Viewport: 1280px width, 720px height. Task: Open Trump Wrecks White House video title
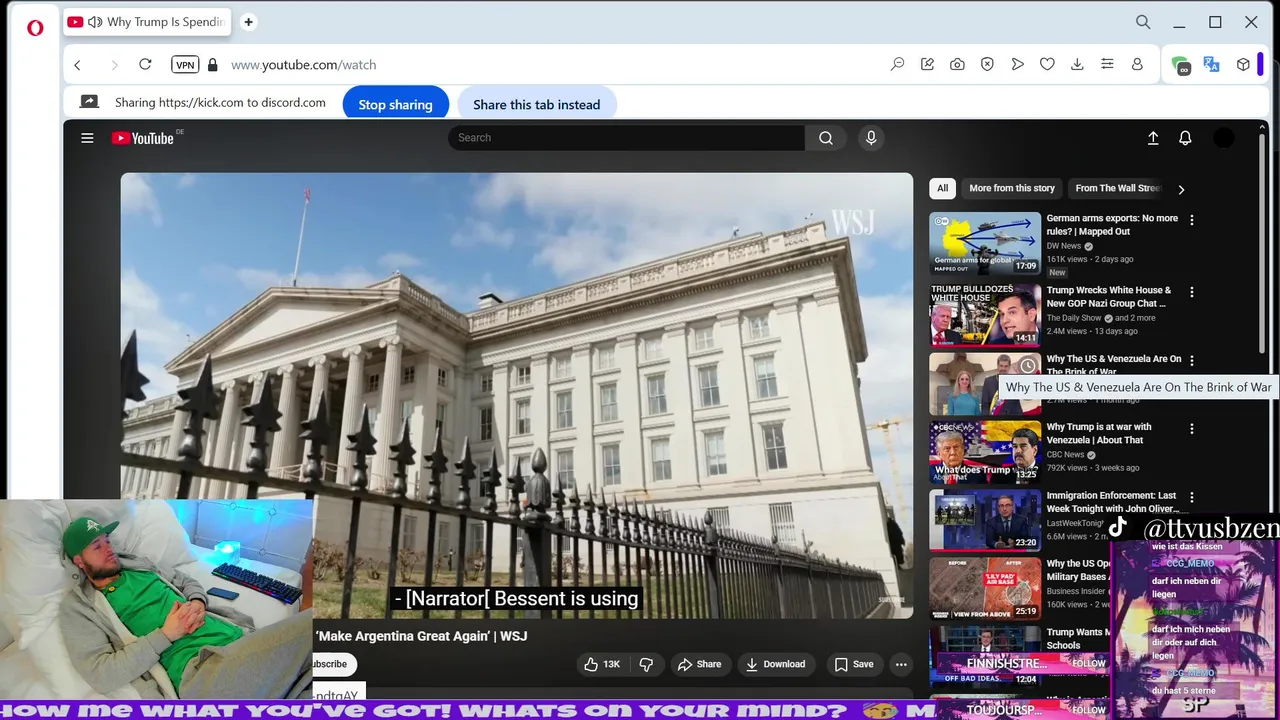coord(1108,297)
